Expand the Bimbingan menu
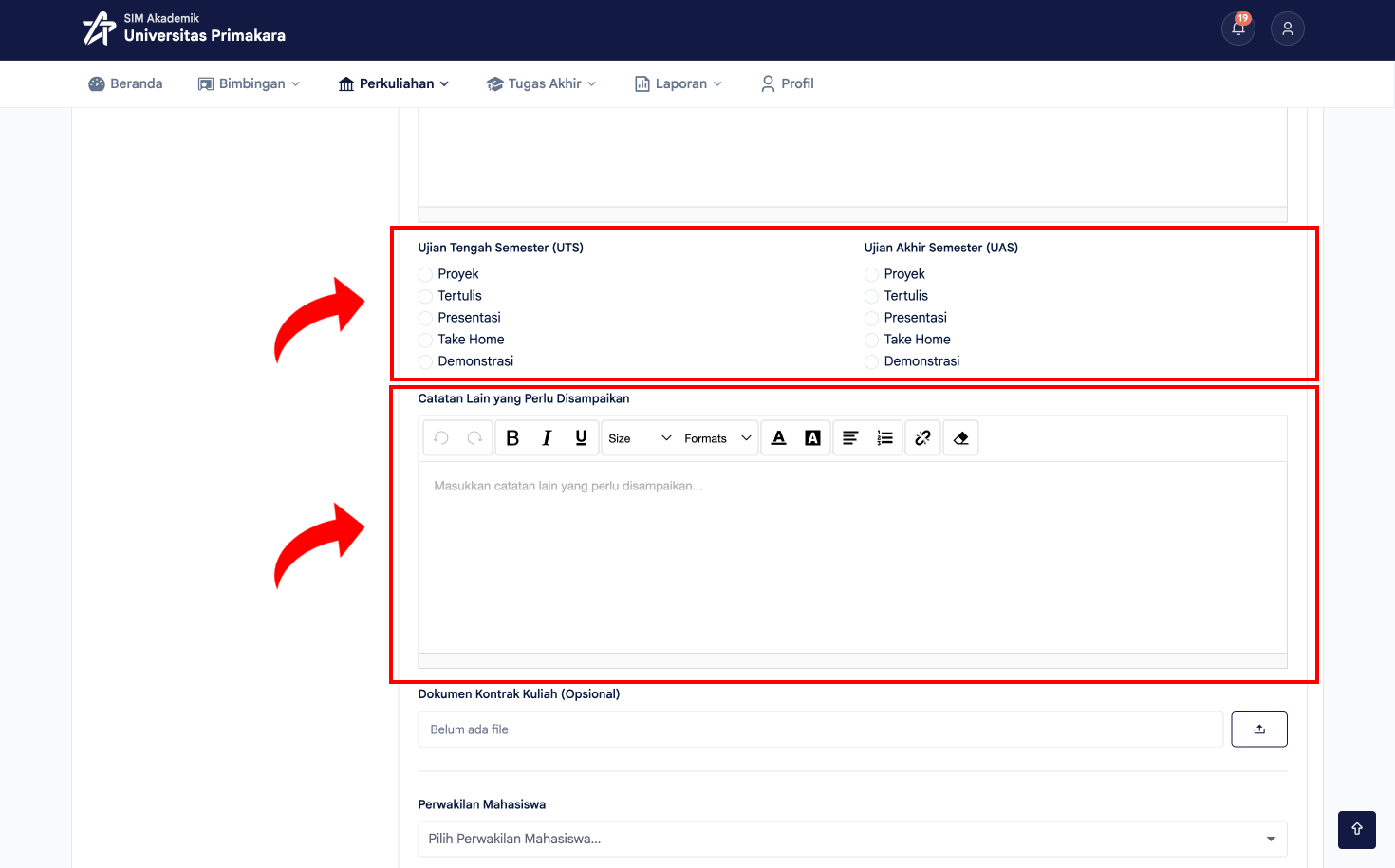 pos(249,83)
